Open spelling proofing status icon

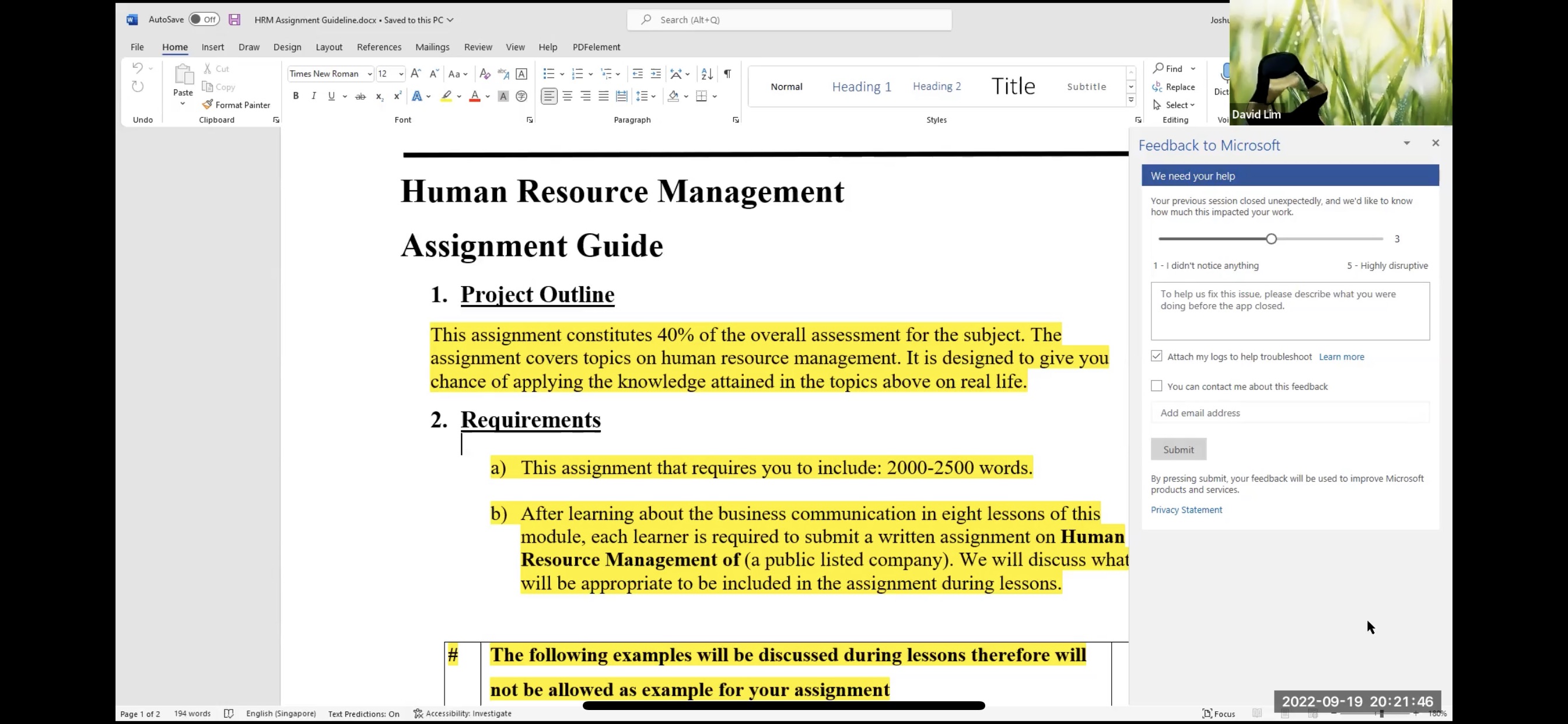tap(229, 713)
